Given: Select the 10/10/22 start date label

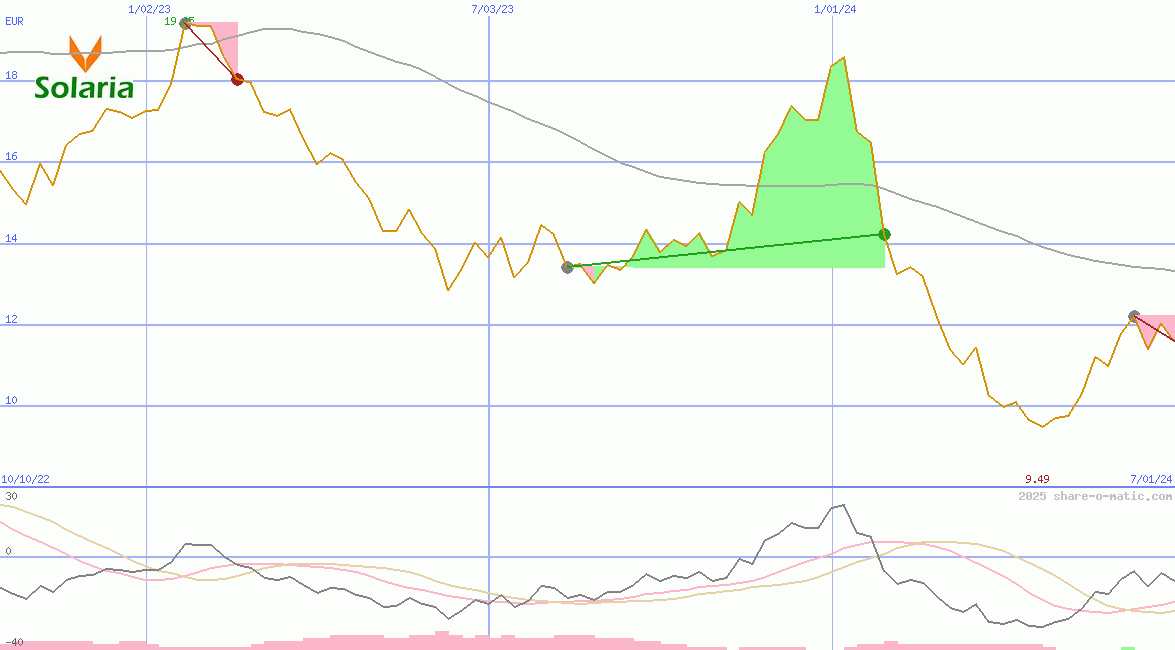Looking at the screenshot, I should point(25,480).
